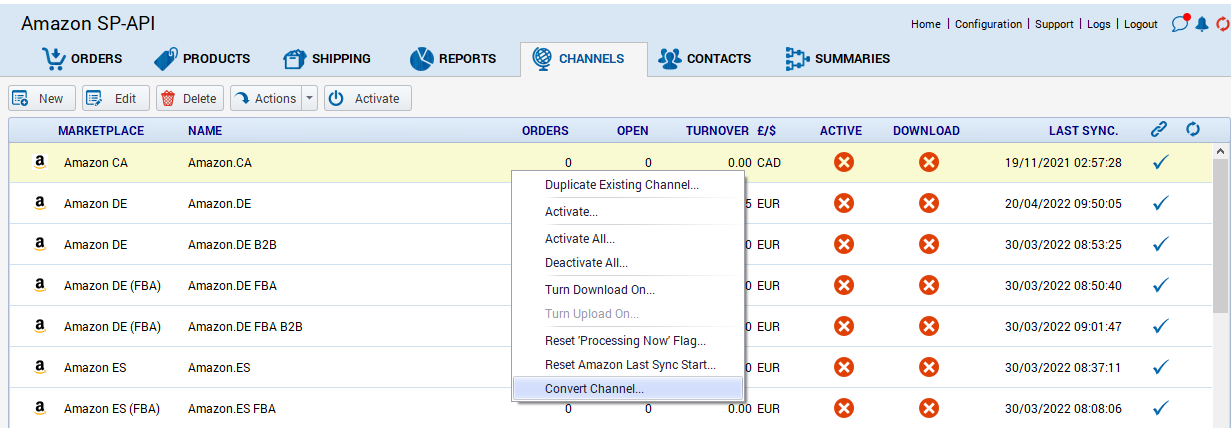Image resolution: width=1231 pixels, height=428 pixels.
Task: Toggle Download status for Amazon.DE FBA B2B
Action: 929,326
